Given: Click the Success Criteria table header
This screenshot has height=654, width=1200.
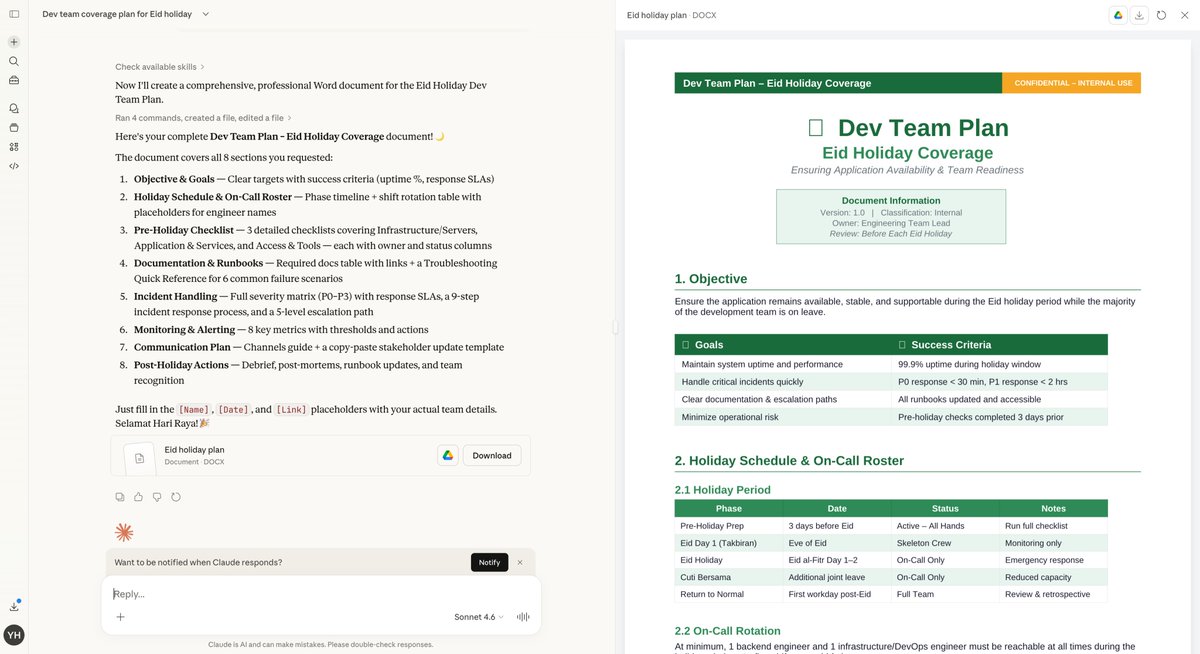Looking at the screenshot, I should click(999, 344).
